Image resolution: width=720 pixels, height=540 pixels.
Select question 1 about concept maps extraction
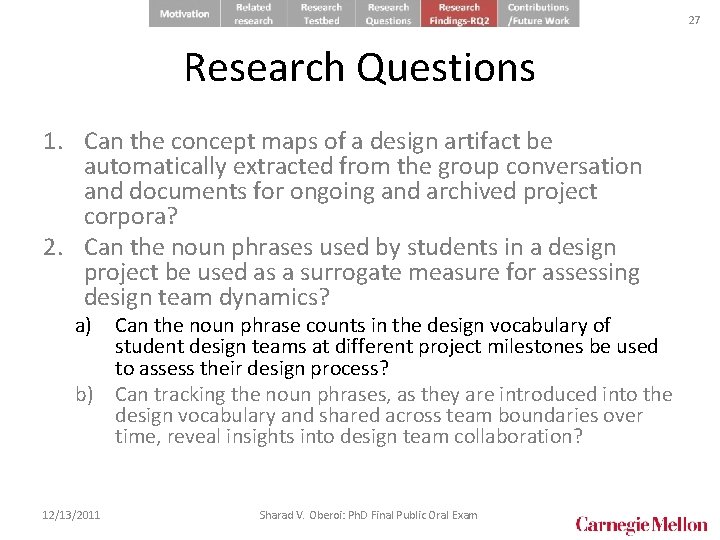pos(342,178)
